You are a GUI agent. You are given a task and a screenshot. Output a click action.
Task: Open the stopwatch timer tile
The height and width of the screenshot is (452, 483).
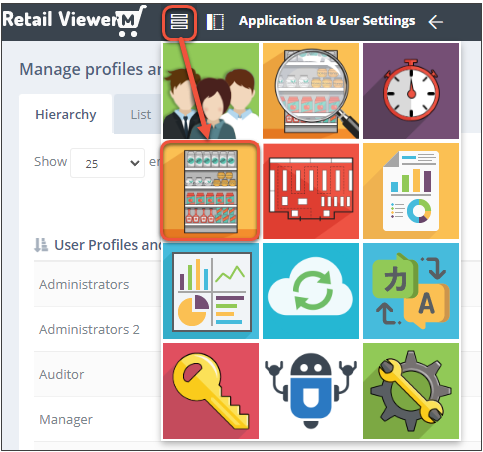(x=411, y=91)
